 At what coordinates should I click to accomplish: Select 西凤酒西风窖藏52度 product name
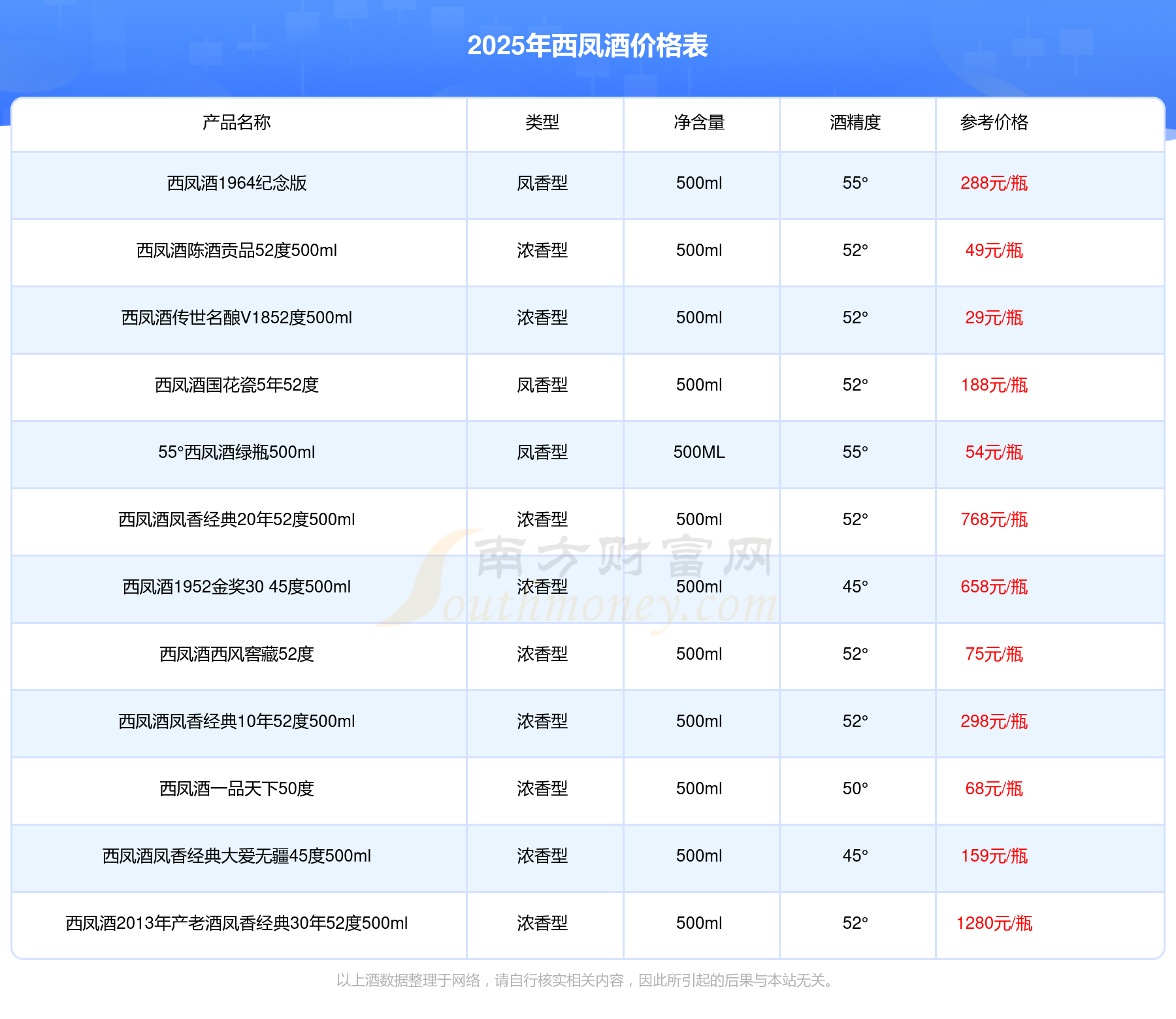[237, 654]
